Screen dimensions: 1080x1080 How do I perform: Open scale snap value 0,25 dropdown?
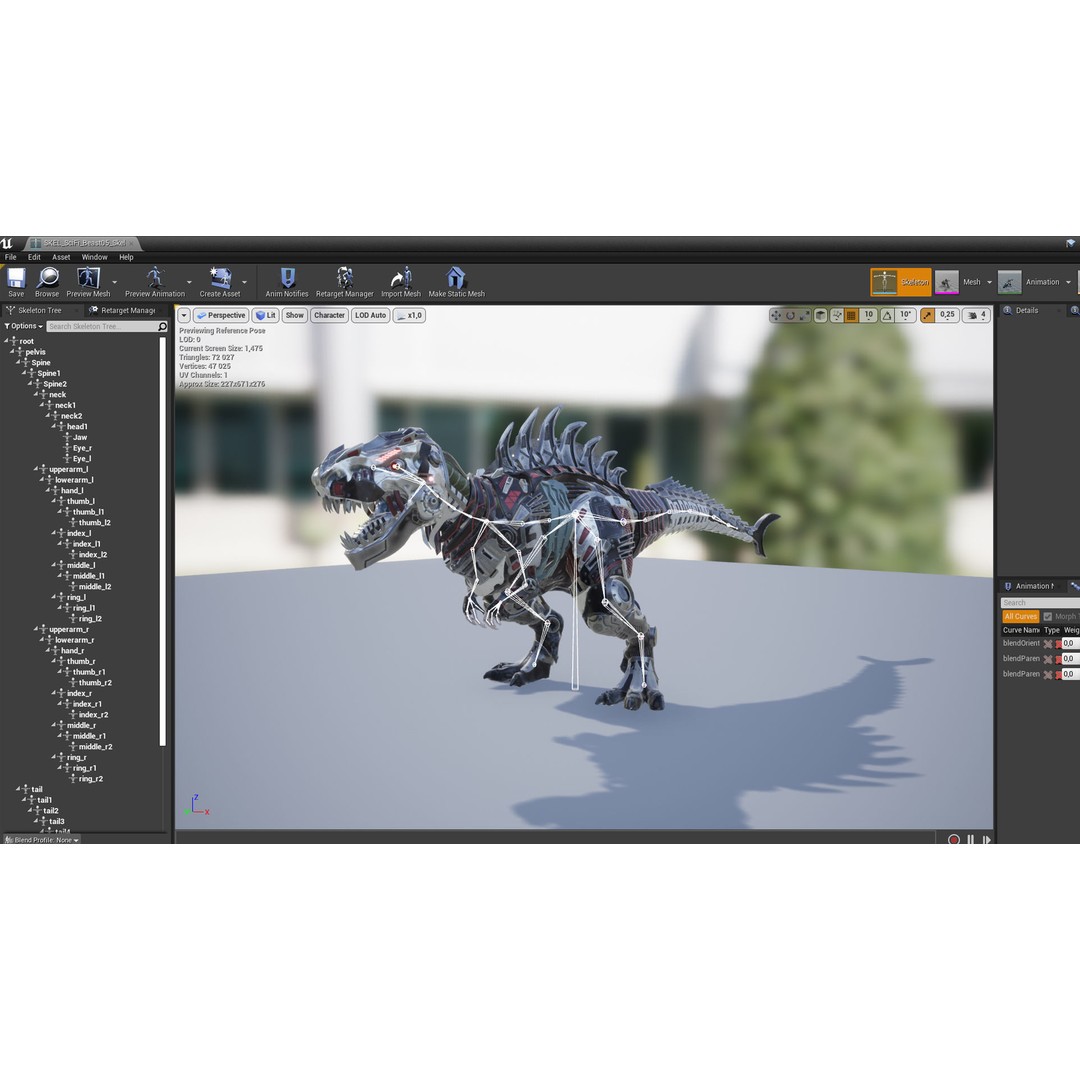click(948, 315)
